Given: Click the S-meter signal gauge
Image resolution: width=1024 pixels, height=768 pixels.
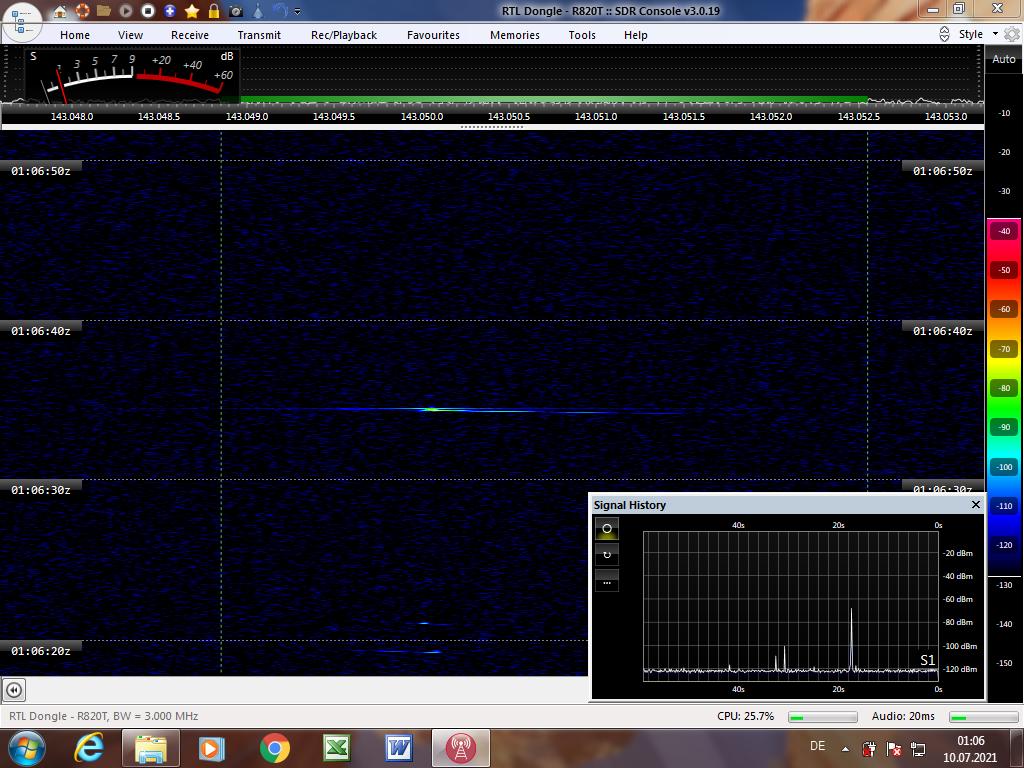Looking at the screenshot, I should [133, 75].
